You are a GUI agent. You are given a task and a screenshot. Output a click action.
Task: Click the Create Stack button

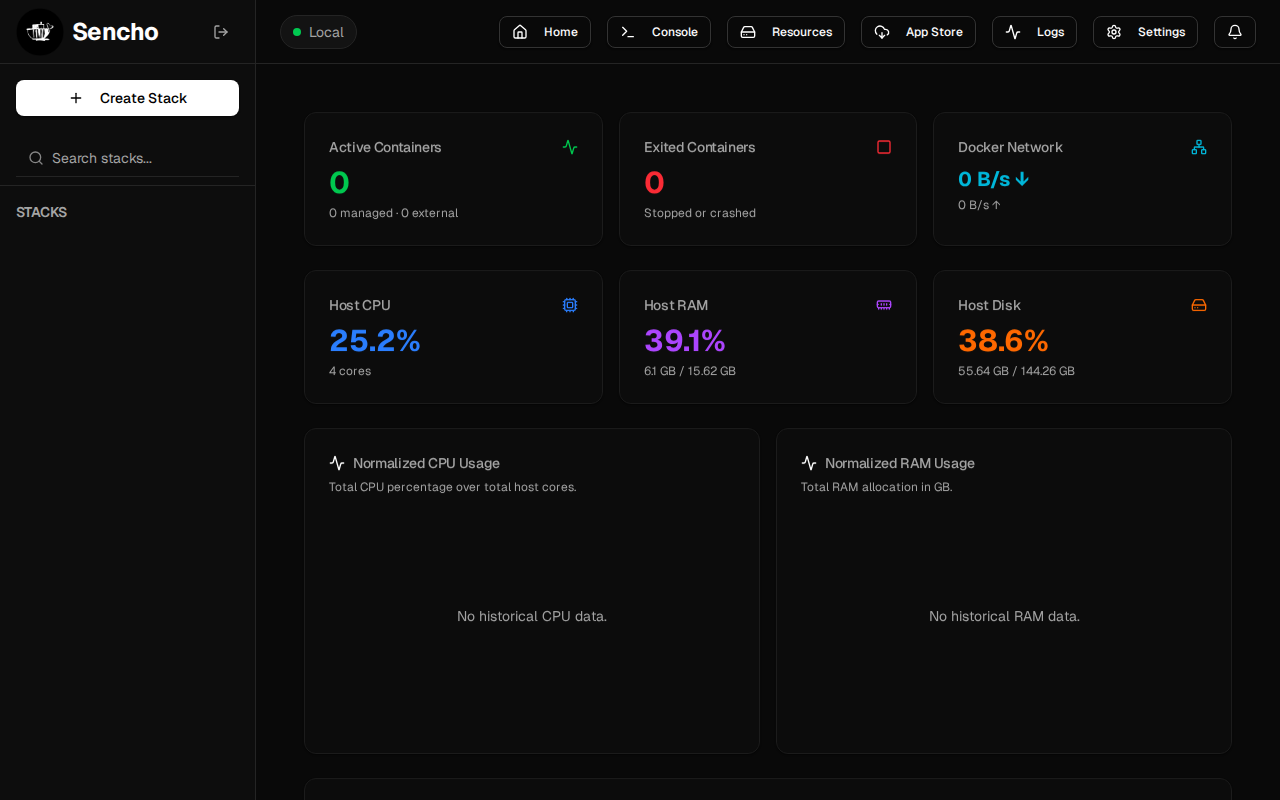point(127,98)
